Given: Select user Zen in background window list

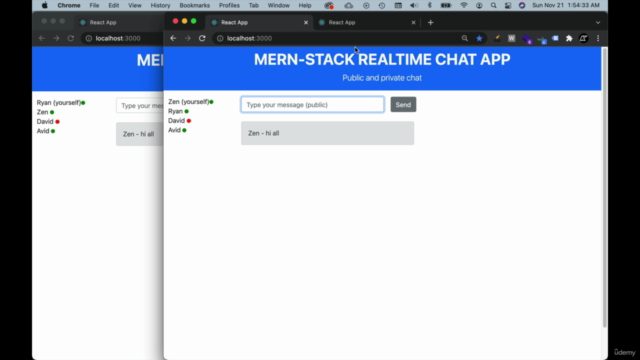Looking at the screenshot, I should tap(42, 112).
